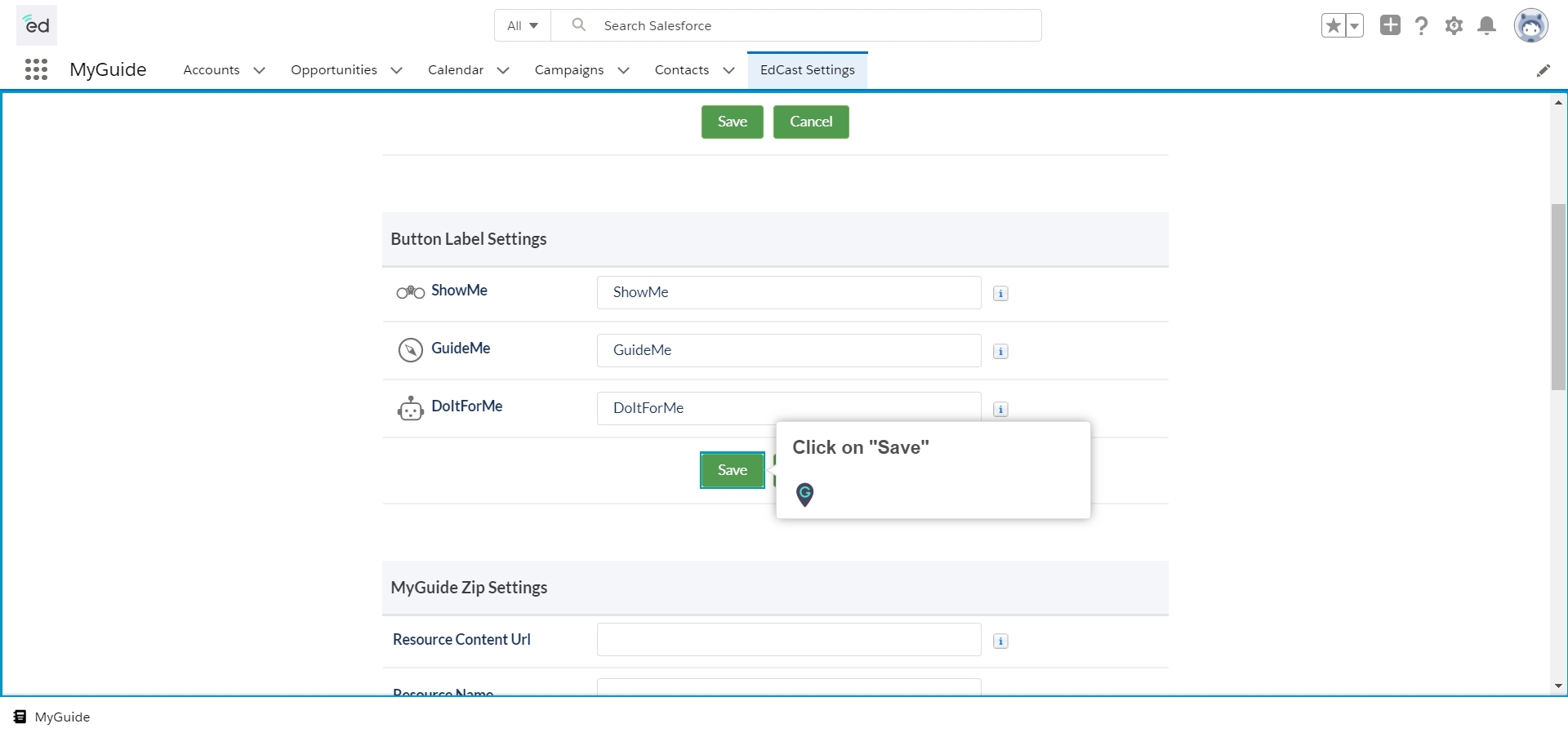Click the 'Click on "Save"' tooltip text
The width and height of the screenshot is (1568, 737).
[861, 447]
